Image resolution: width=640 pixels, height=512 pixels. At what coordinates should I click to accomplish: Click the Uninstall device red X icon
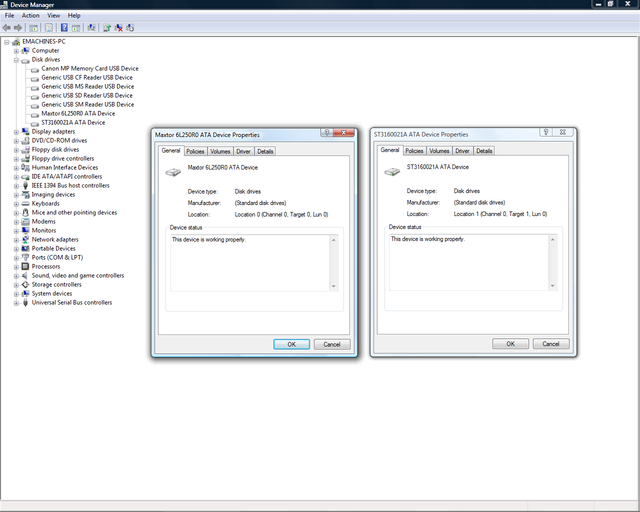click(120, 28)
